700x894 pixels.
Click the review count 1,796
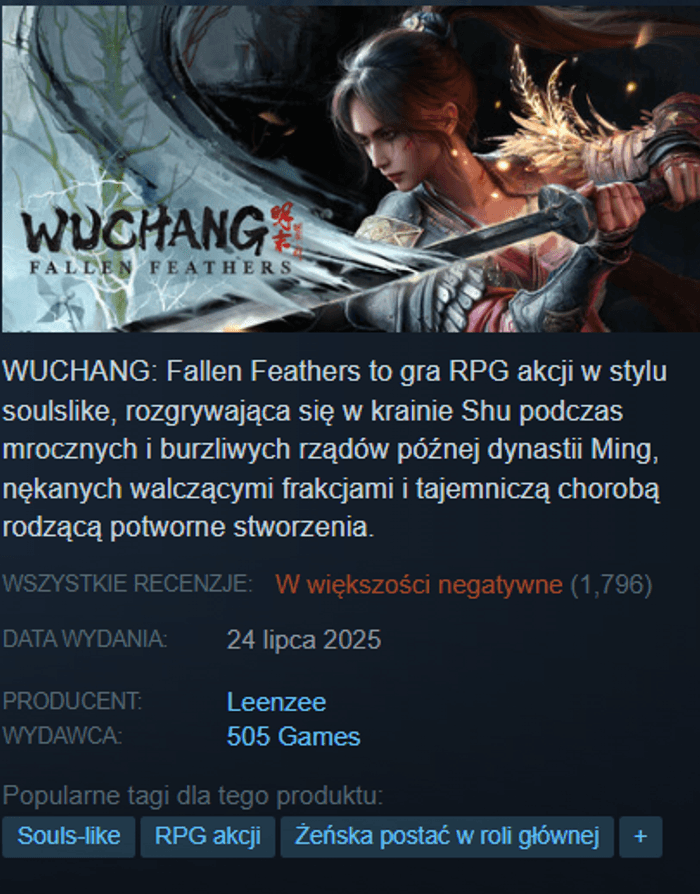[x=611, y=585]
